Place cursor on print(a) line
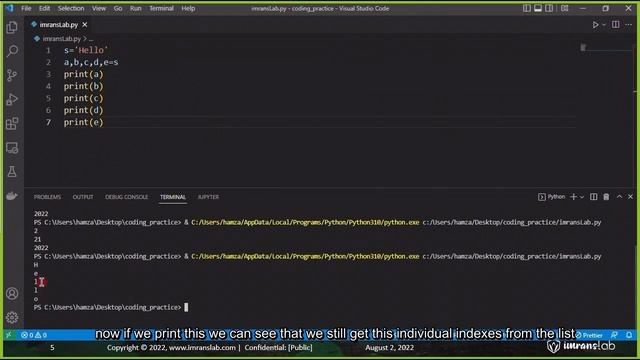This screenshot has height=360, width=640. point(83,74)
